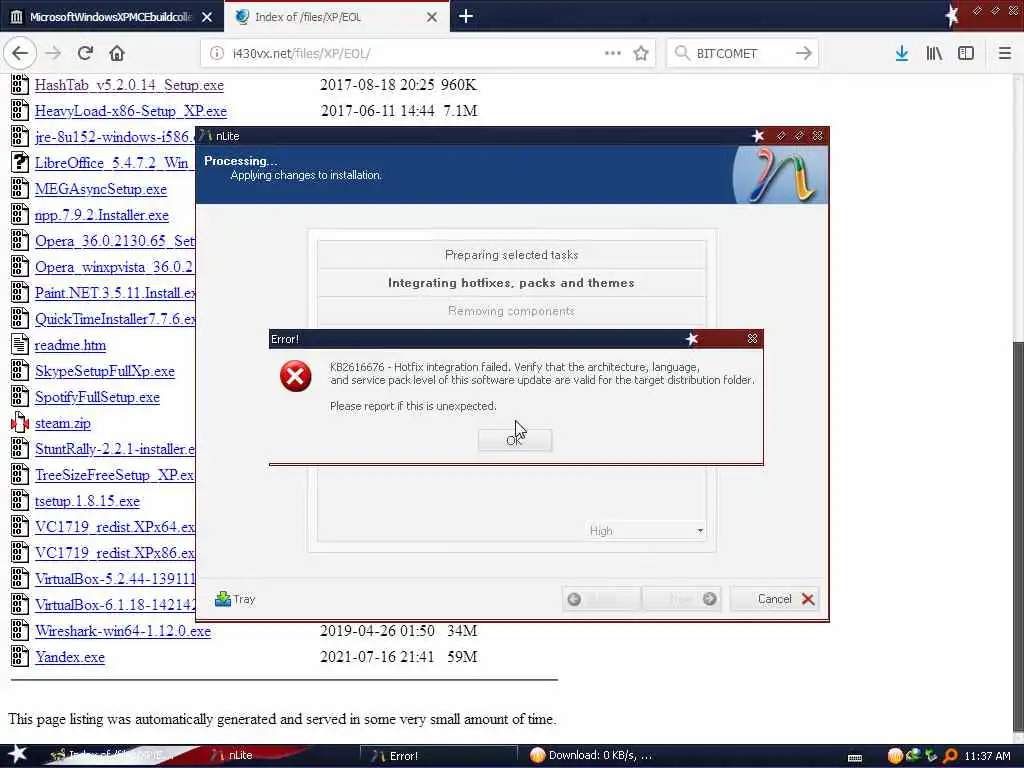The height and width of the screenshot is (768, 1024).
Task: Close the Index of /files/XP/EOL tab
Action: (432, 18)
